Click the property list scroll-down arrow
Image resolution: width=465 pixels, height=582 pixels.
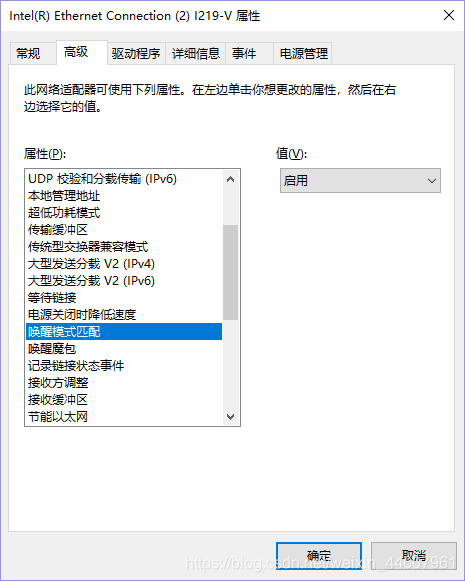point(230,417)
